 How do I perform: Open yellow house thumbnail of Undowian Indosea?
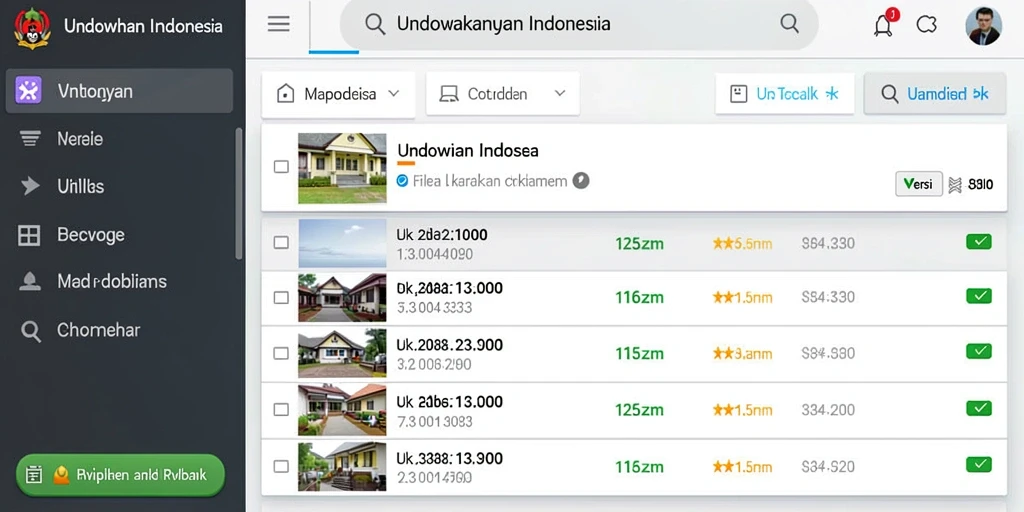[x=342, y=168]
